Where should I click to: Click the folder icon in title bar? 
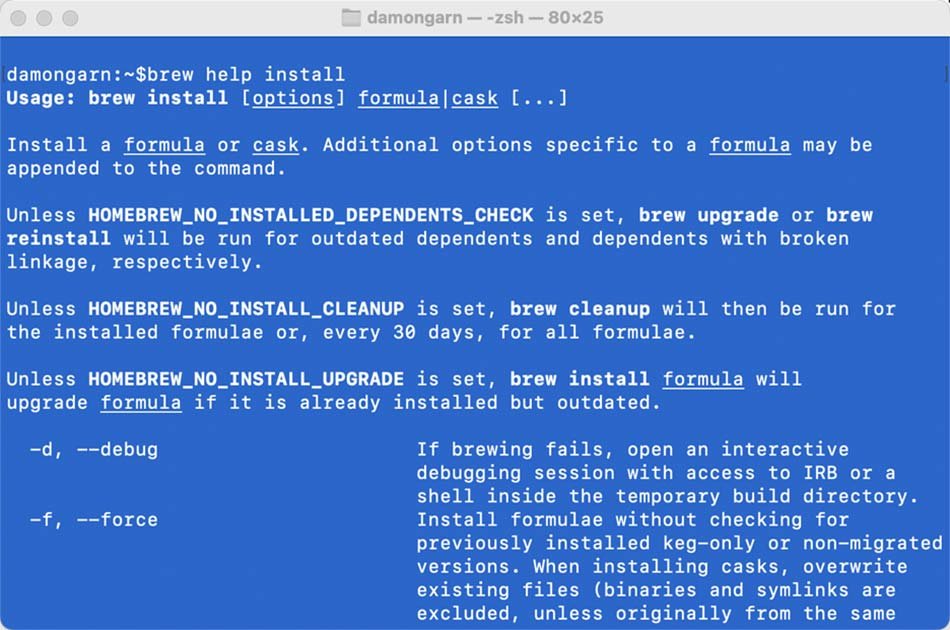[351, 18]
